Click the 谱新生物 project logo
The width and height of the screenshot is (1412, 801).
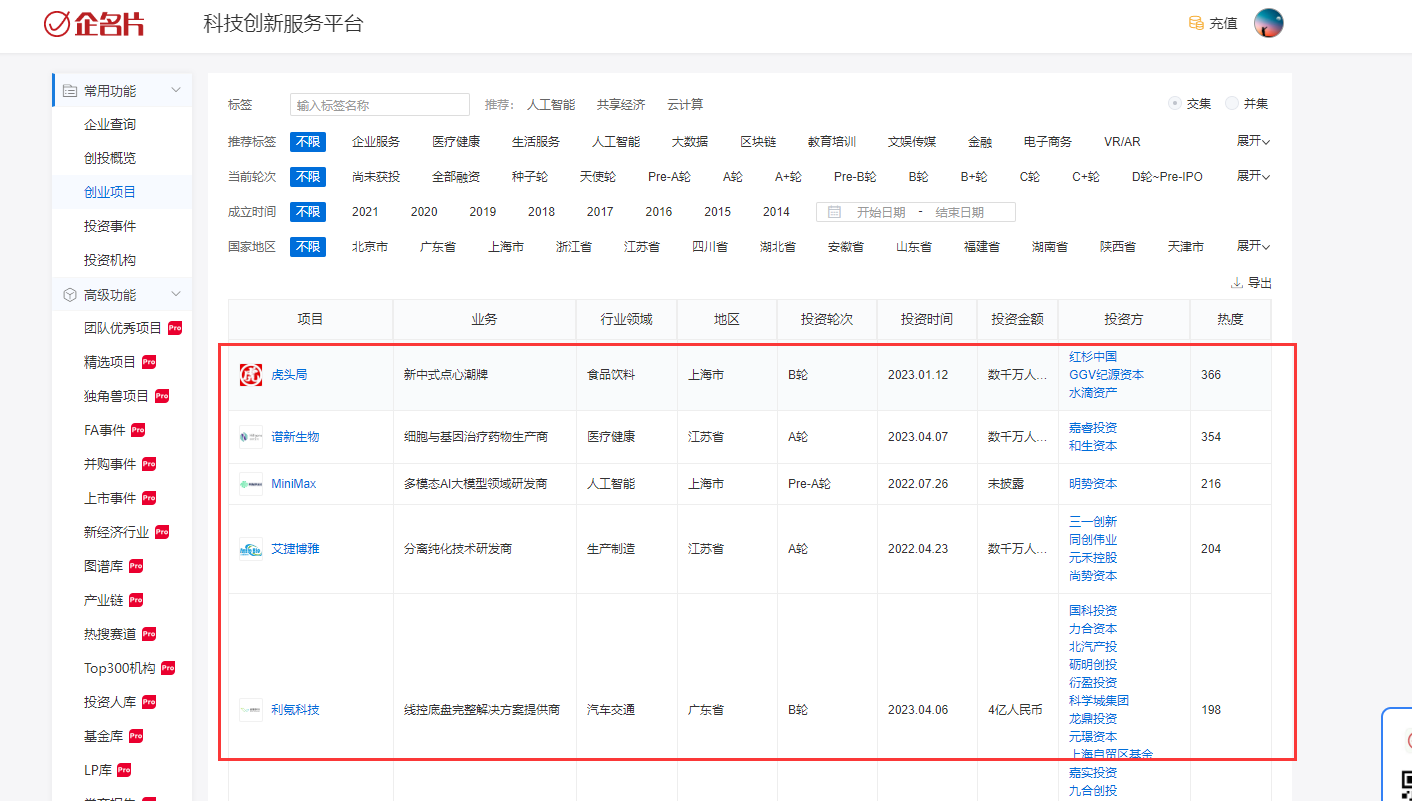point(251,437)
